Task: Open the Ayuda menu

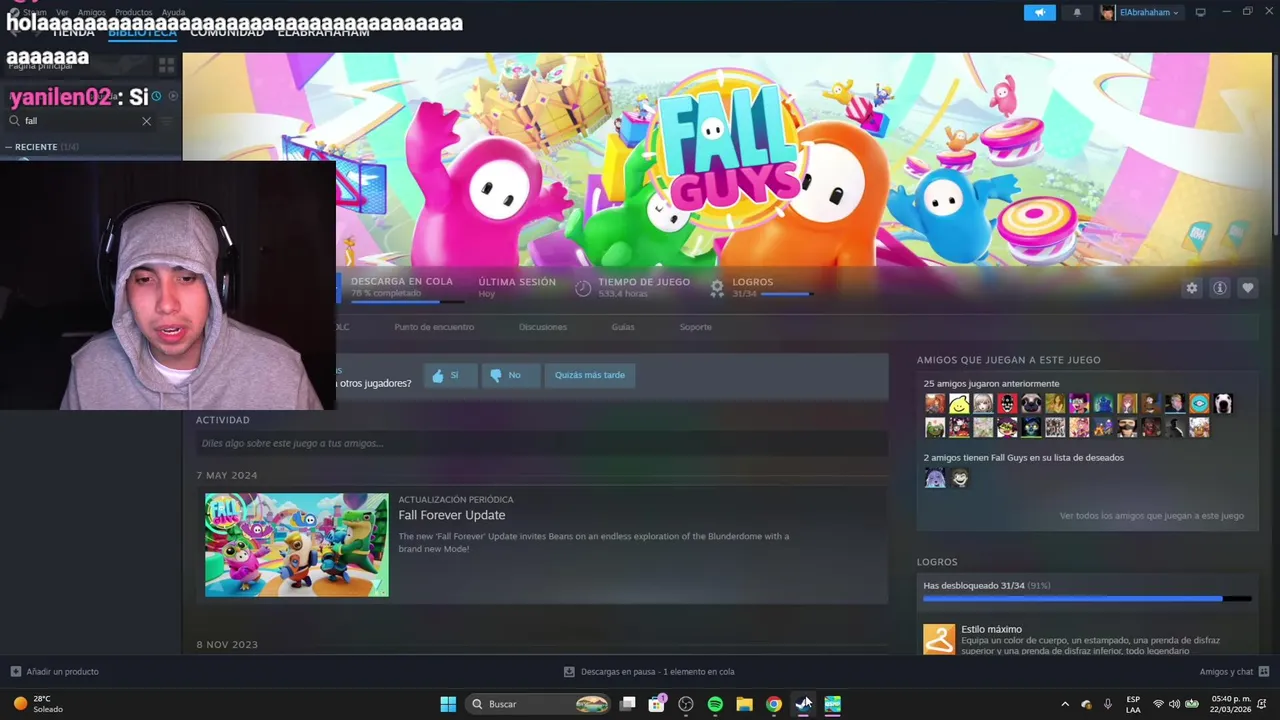Action: [x=173, y=12]
